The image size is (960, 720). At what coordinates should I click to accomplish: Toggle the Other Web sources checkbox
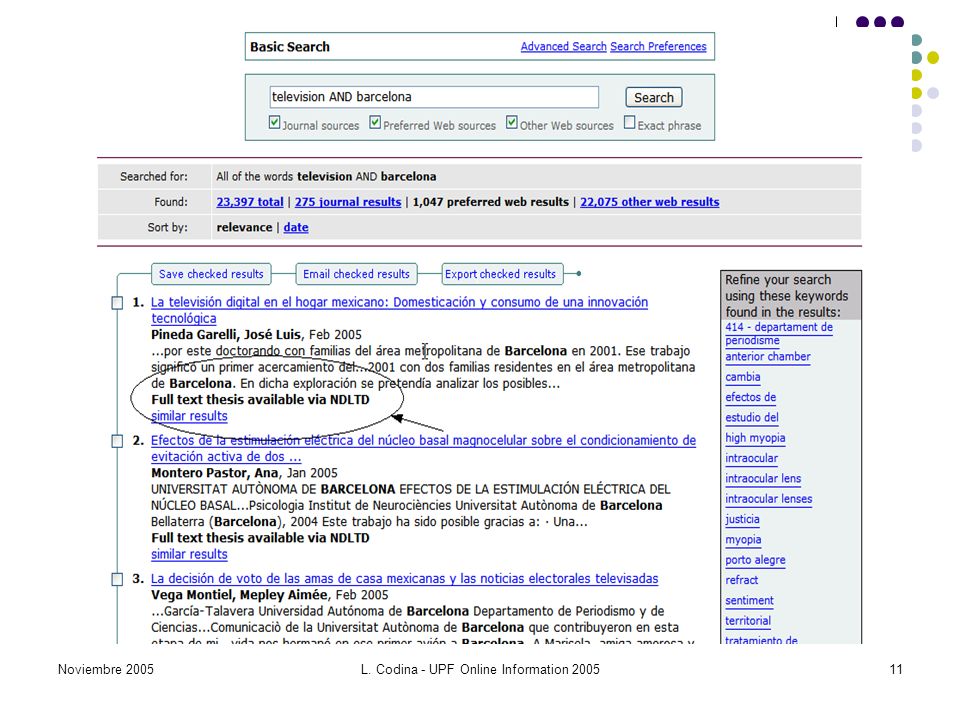point(512,122)
